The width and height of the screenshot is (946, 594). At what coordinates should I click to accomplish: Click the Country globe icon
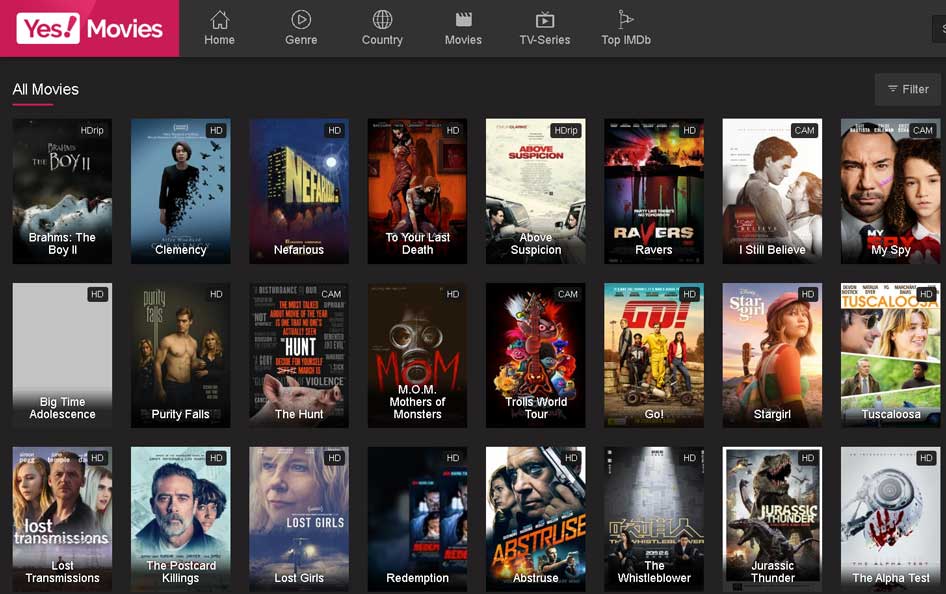(x=382, y=20)
